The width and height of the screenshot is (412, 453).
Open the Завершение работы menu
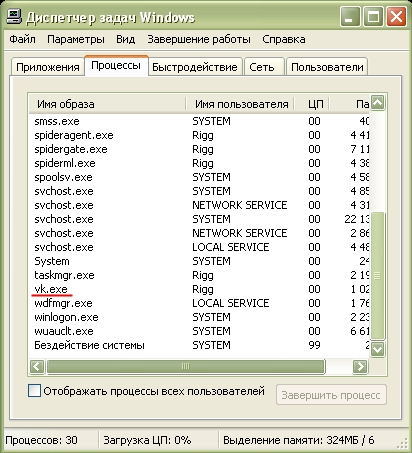[x=199, y=39]
